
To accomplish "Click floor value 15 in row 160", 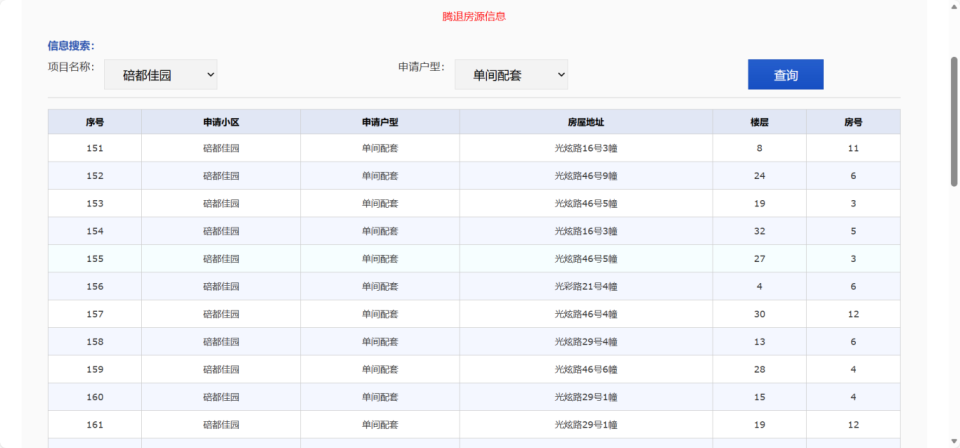I will (760, 397).
